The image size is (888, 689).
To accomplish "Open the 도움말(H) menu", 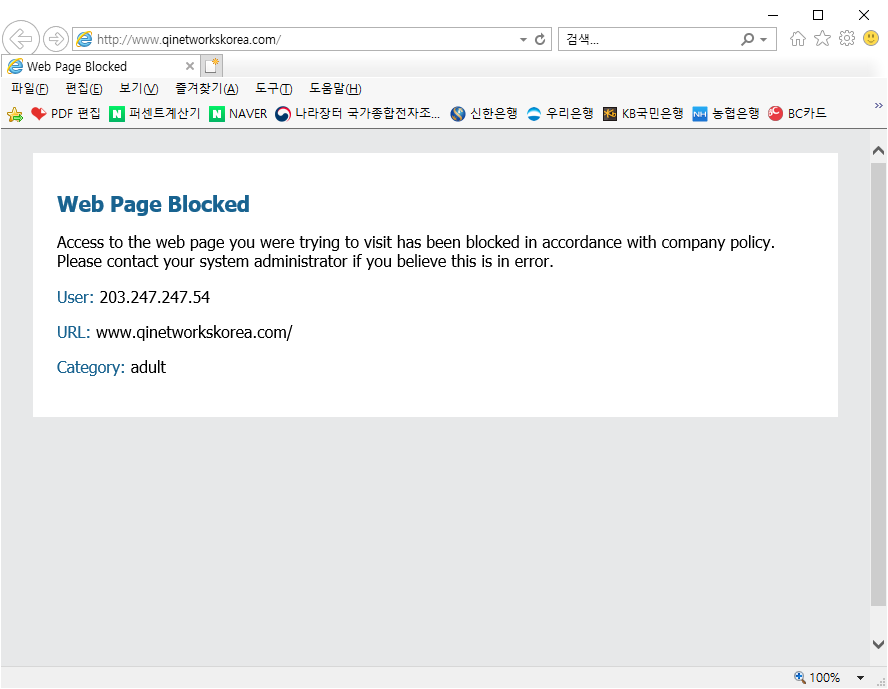I will pyautogui.click(x=335, y=89).
